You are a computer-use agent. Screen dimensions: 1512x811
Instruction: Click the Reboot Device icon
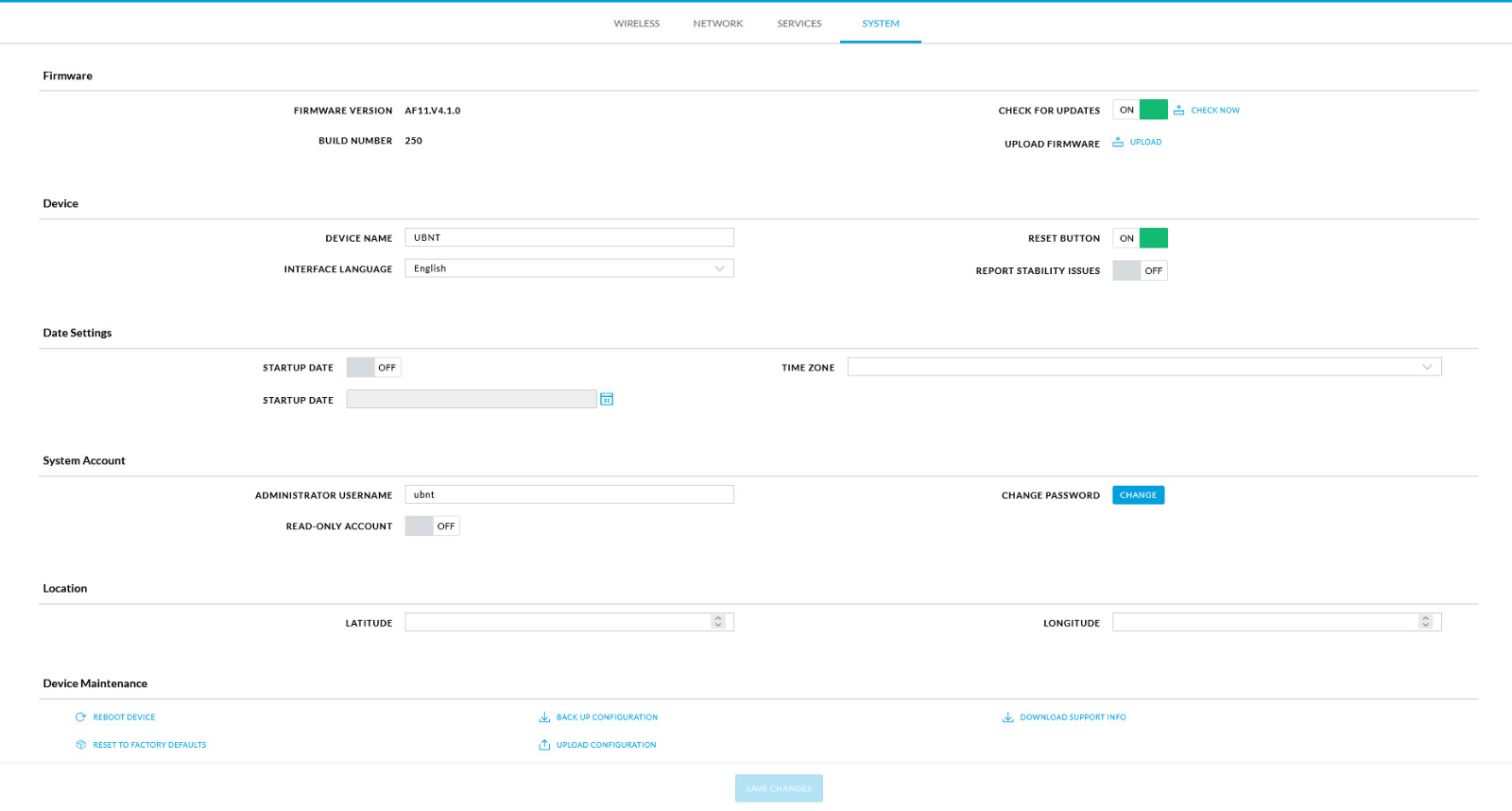point(80,717)
